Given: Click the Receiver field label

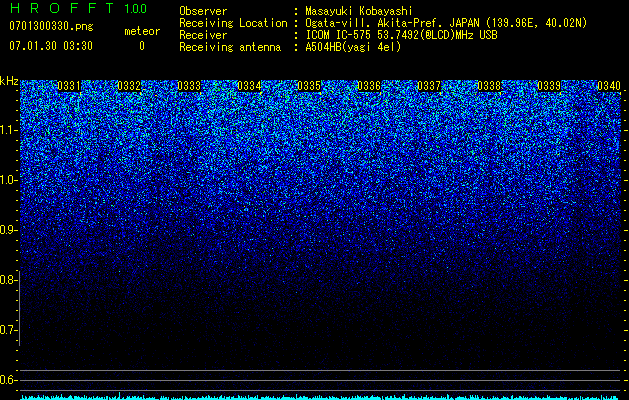Looking at the screenshot, I should click(x=203, y=35).
